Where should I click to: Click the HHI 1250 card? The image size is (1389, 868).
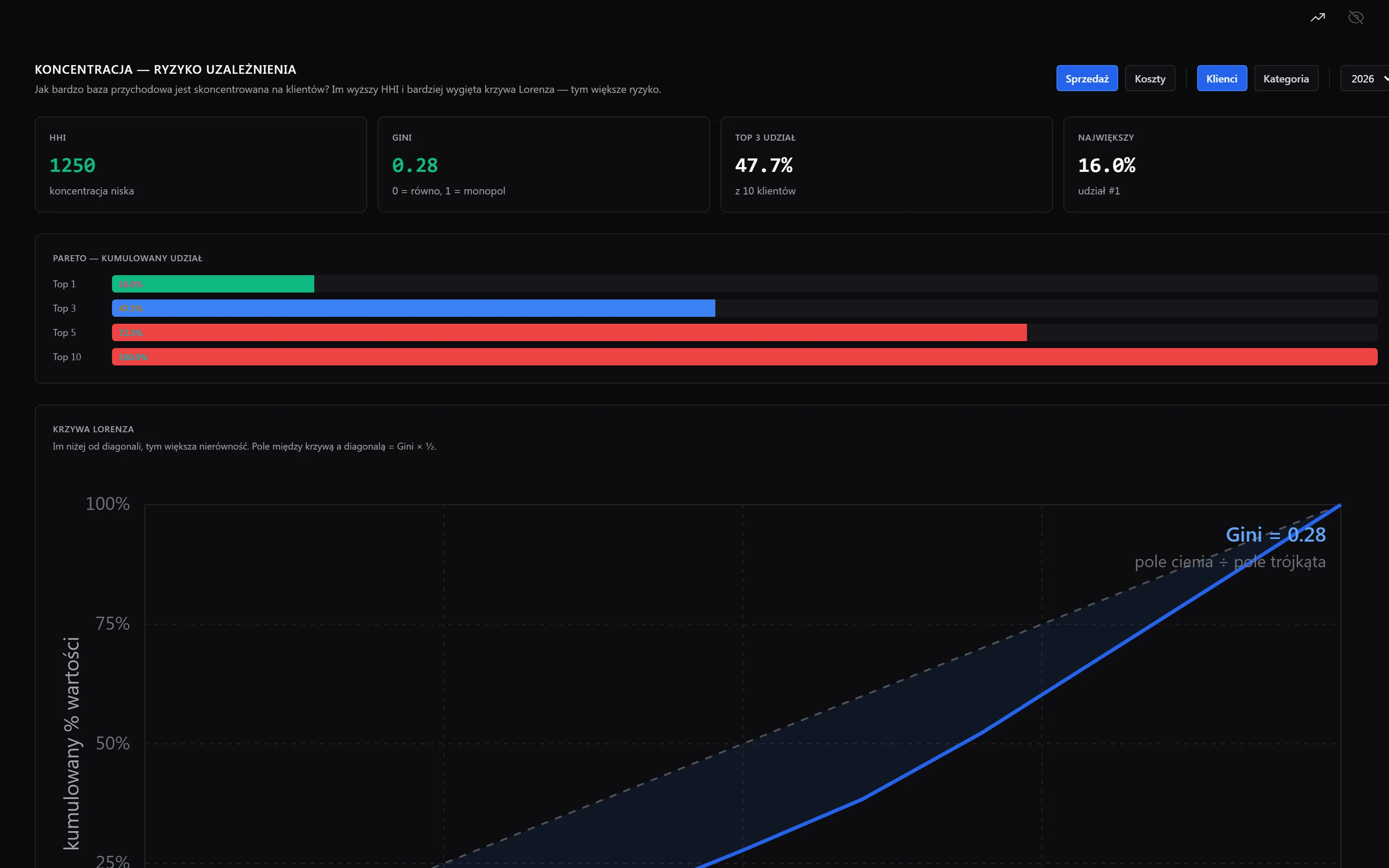click(201, 165)
